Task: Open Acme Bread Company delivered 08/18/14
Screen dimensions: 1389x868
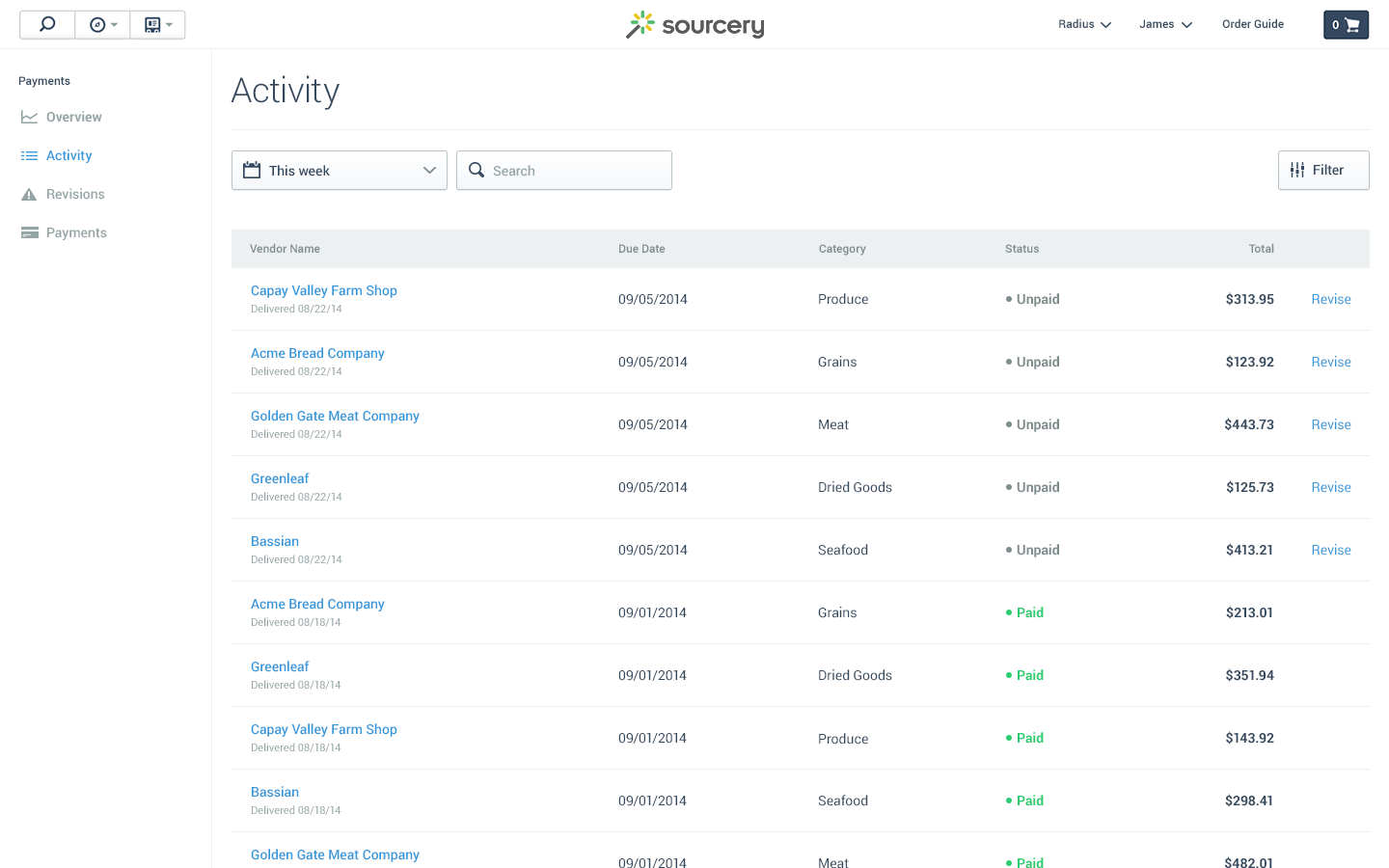Action: pos(317,604)
